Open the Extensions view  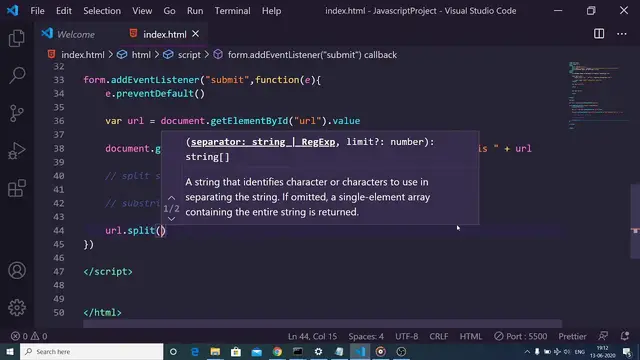(x=17, y=188)
